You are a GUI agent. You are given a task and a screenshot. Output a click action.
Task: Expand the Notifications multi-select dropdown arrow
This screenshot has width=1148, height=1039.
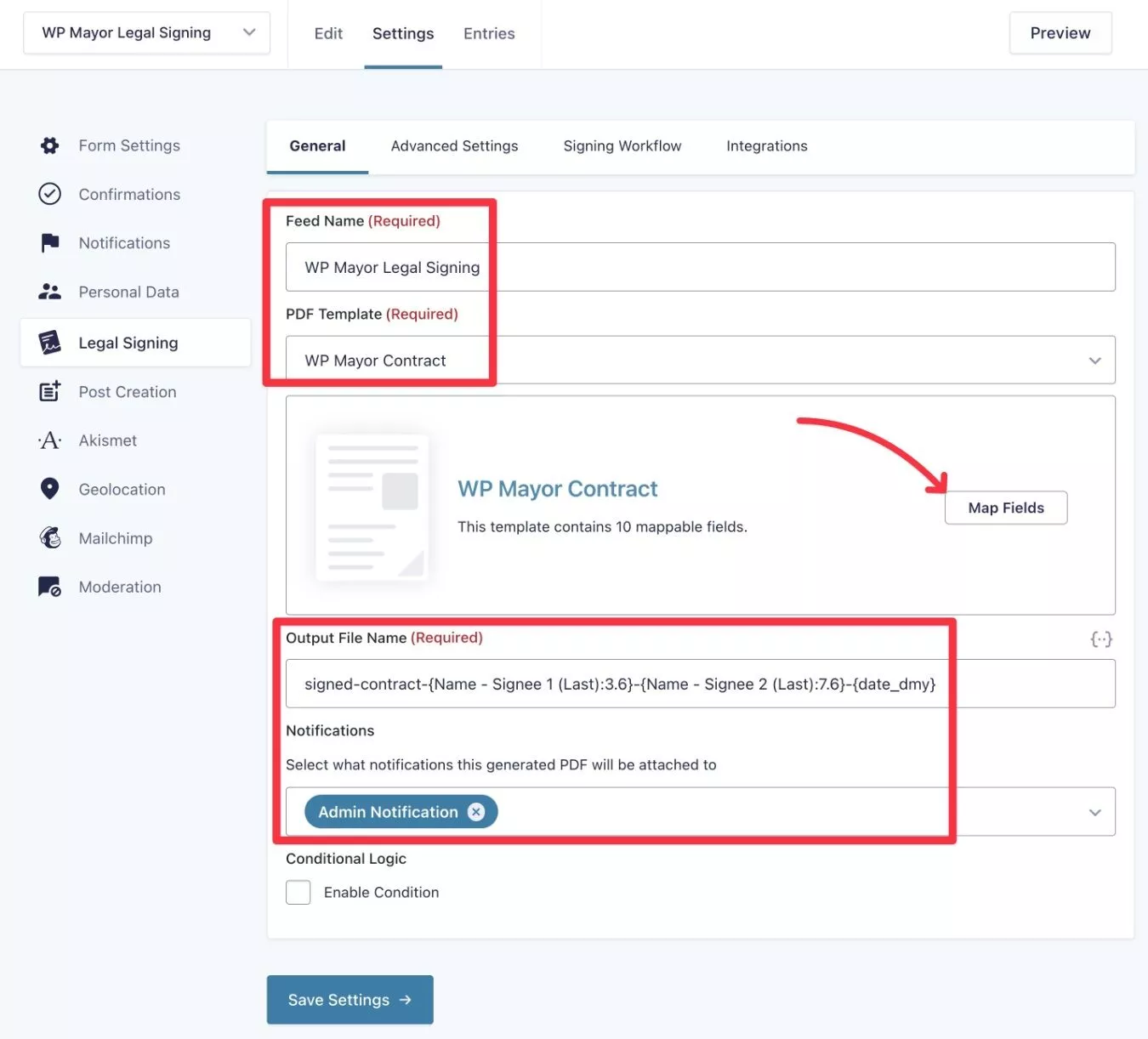1095,812
